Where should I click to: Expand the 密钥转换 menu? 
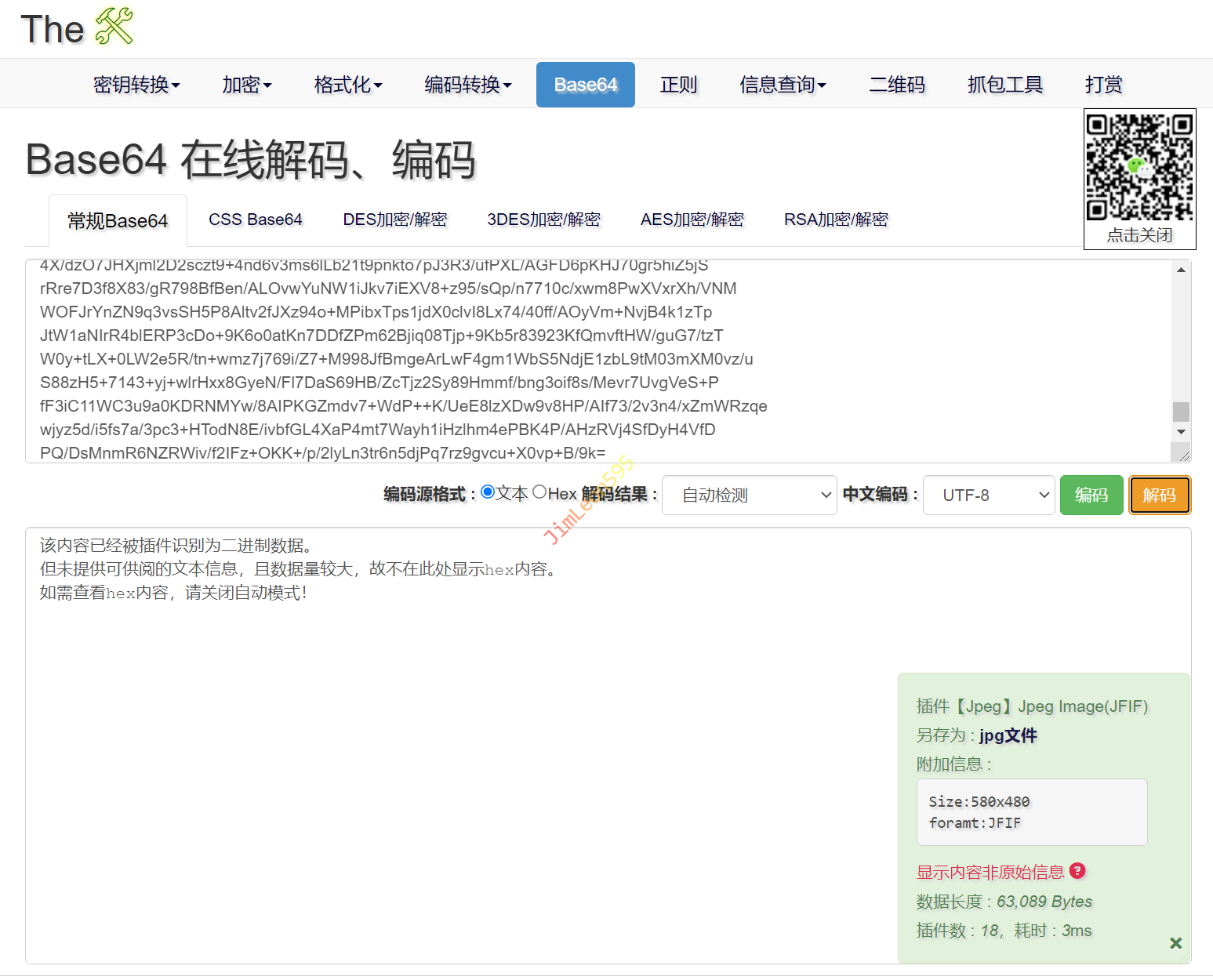(136, 85)
